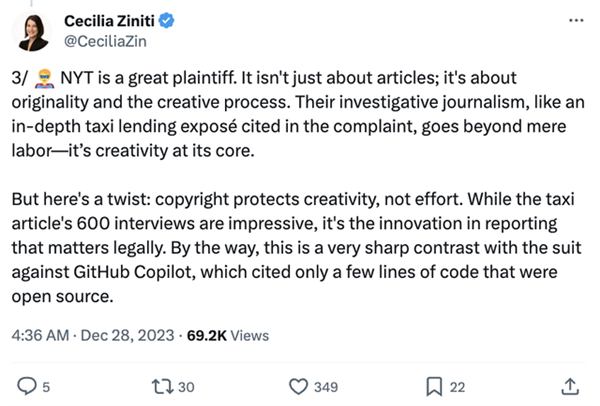Viewport: 600px width, 406px height.
Task: Click the blue verified checkmark badge
Action: point(166,21)
